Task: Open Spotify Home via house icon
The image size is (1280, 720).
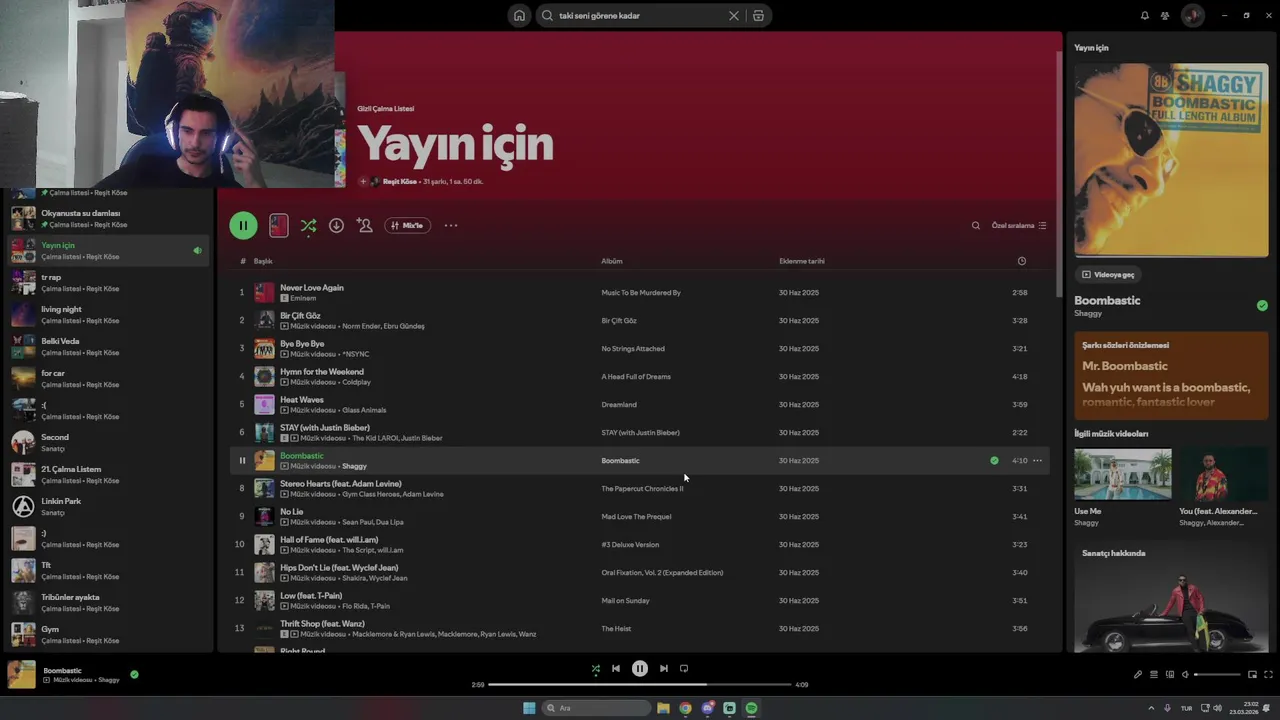Action: click(519, 16)
